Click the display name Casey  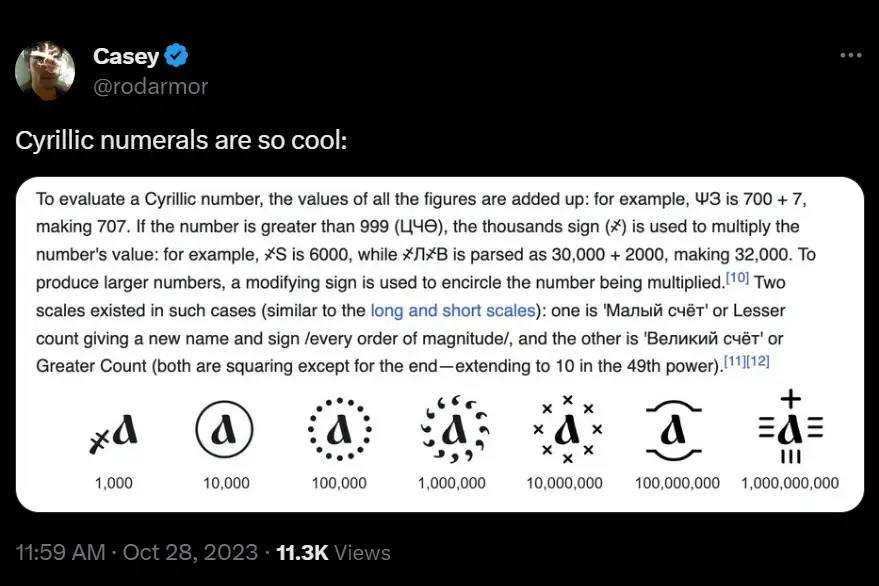126,57
